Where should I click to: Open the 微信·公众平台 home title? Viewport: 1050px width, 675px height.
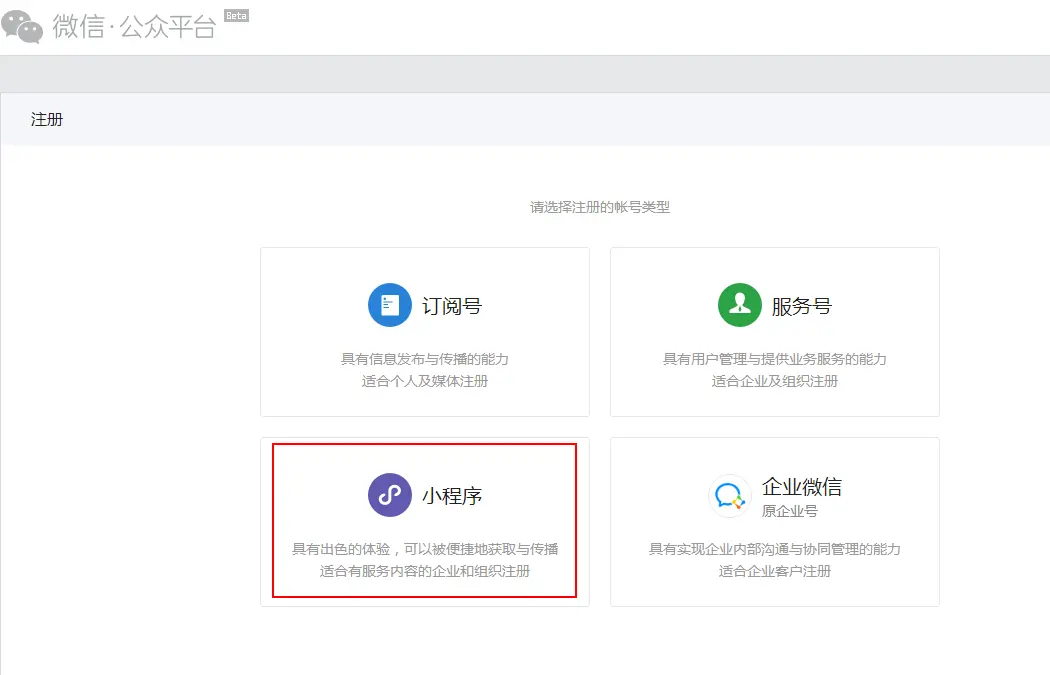click(x=134, y=27)
